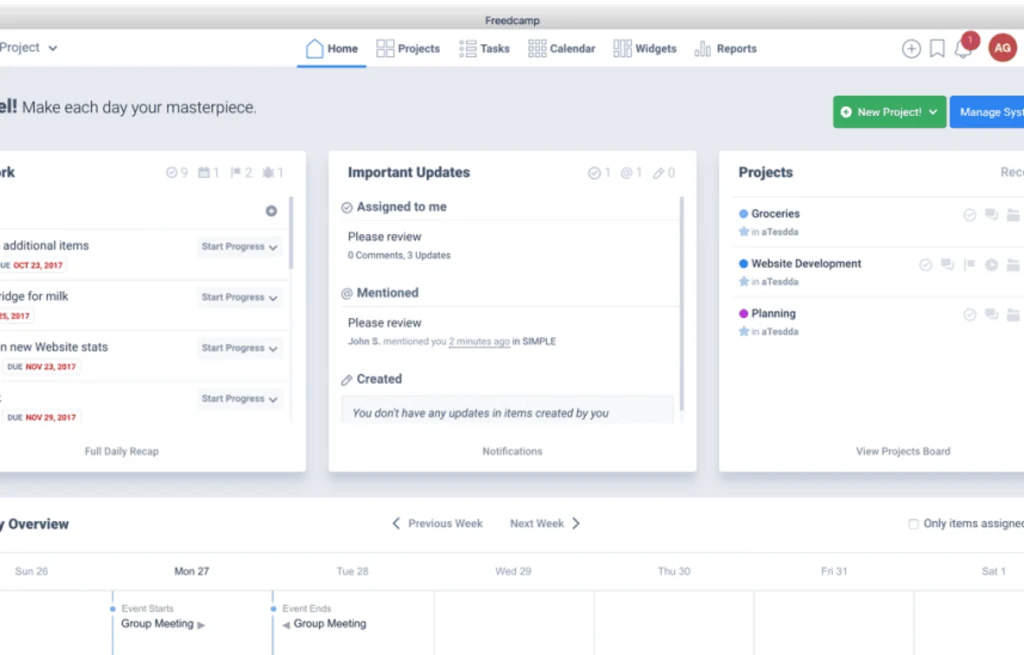
Task: Filter work widget by calendar events count
Action: pyautogui.click(x=208, y=172)
